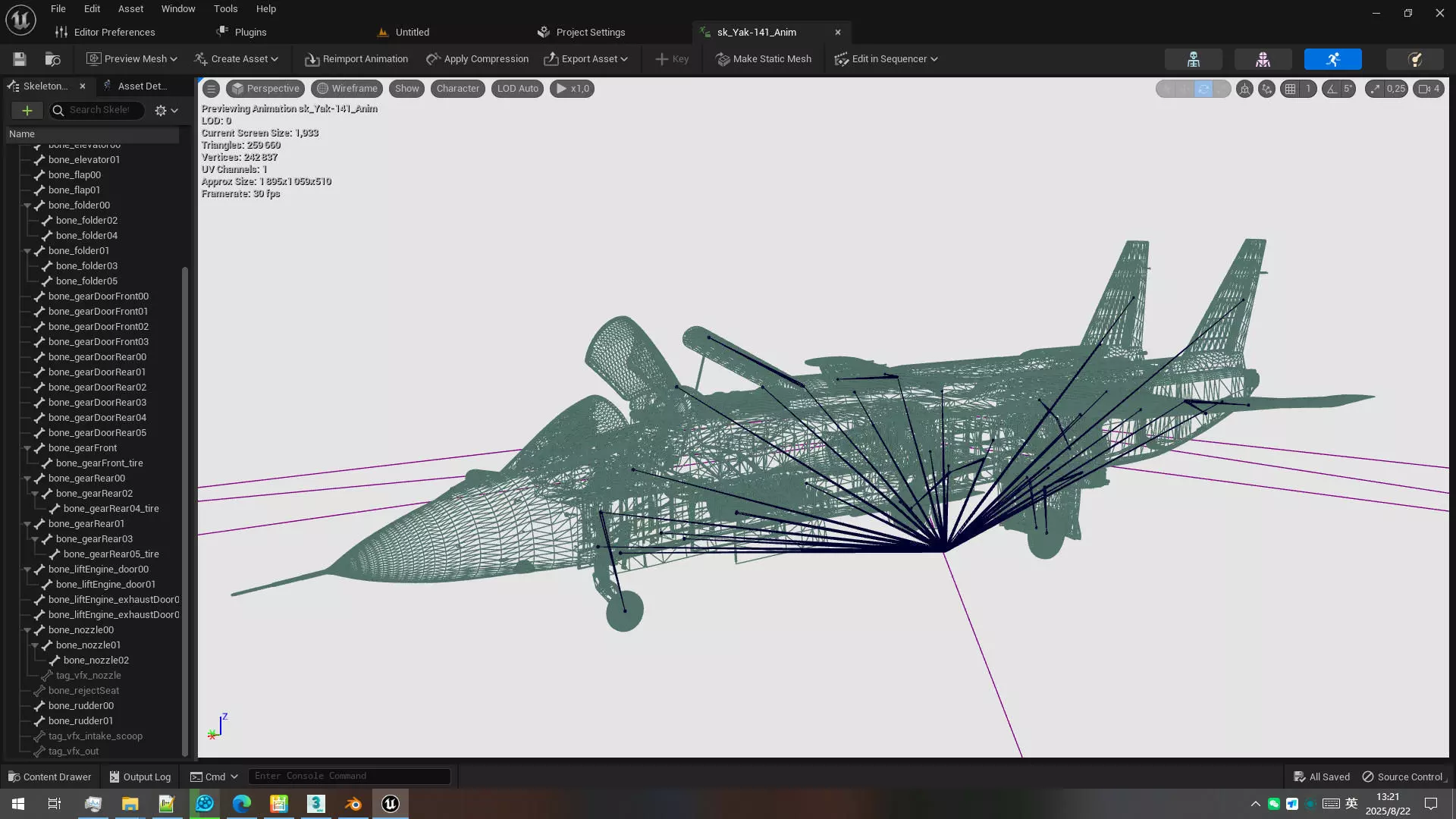
Task: Switch to the Asset Details panel tab
Action: point(143,86)
